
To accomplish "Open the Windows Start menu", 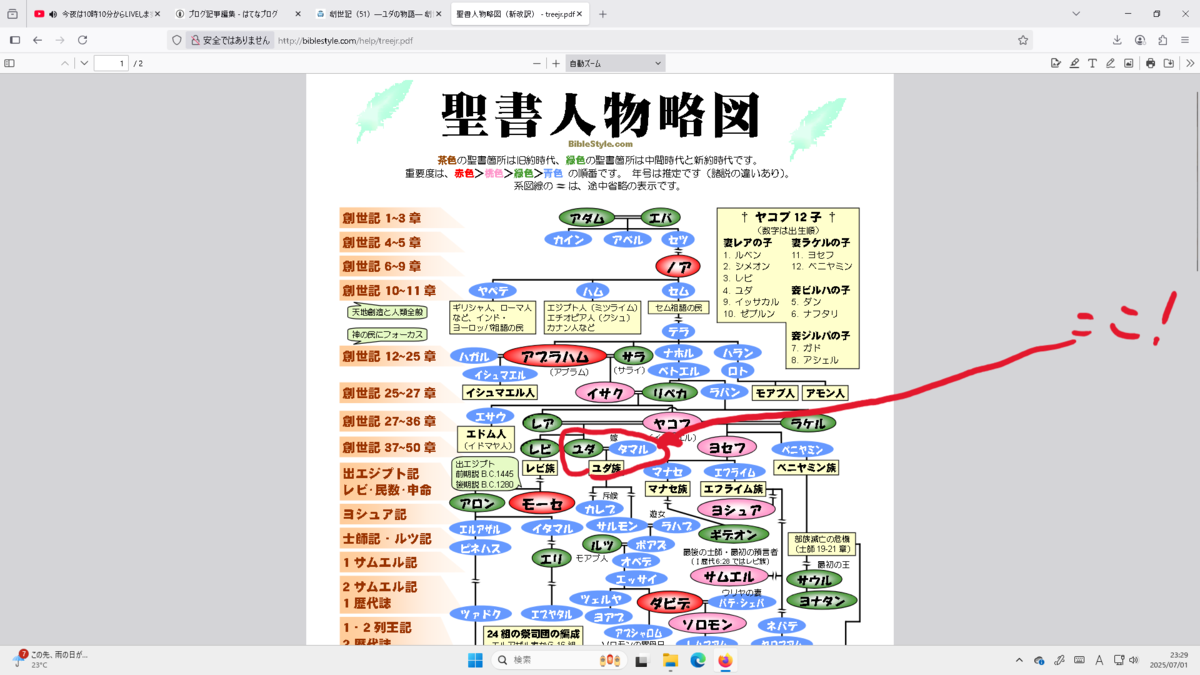I will 475,660.
